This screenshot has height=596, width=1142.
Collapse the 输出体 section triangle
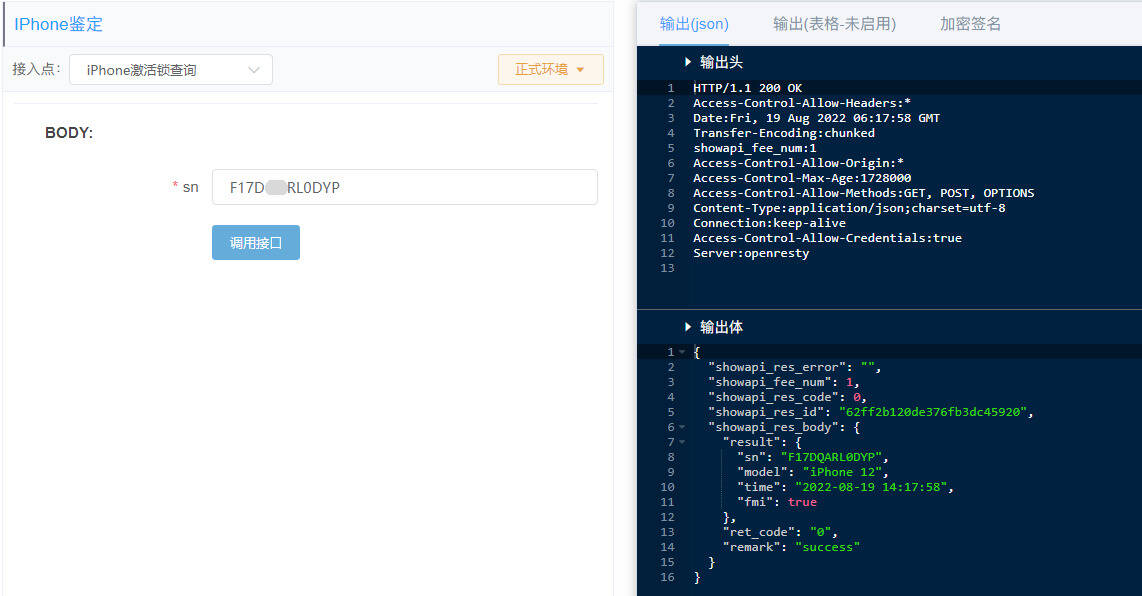coord(688,326)
